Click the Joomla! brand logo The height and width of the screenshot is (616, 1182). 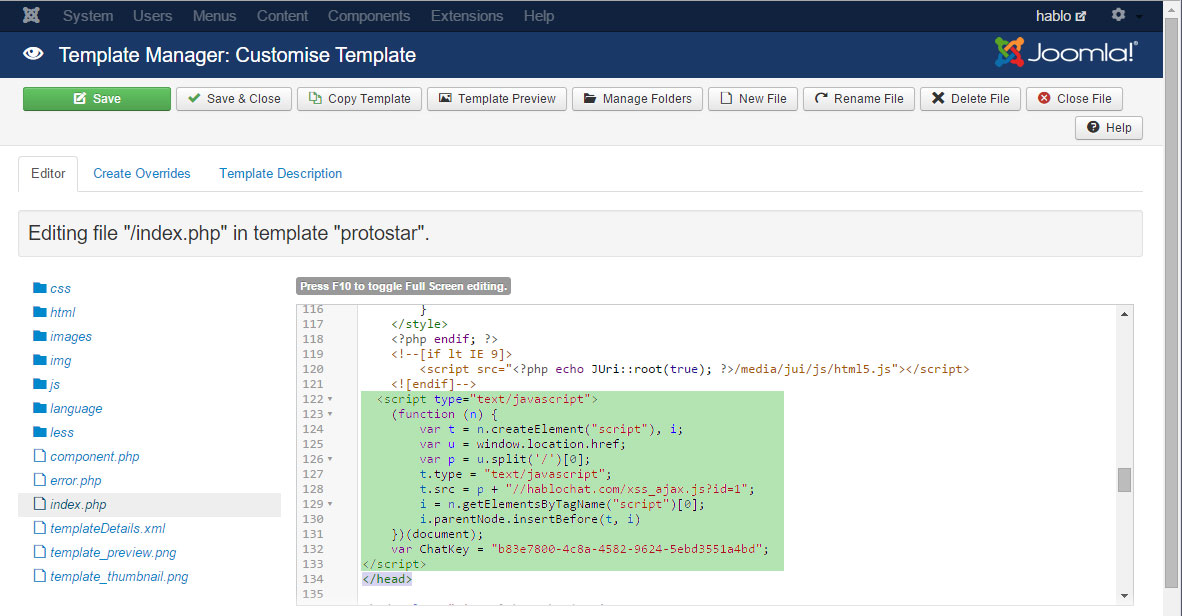coord(1066,53)
